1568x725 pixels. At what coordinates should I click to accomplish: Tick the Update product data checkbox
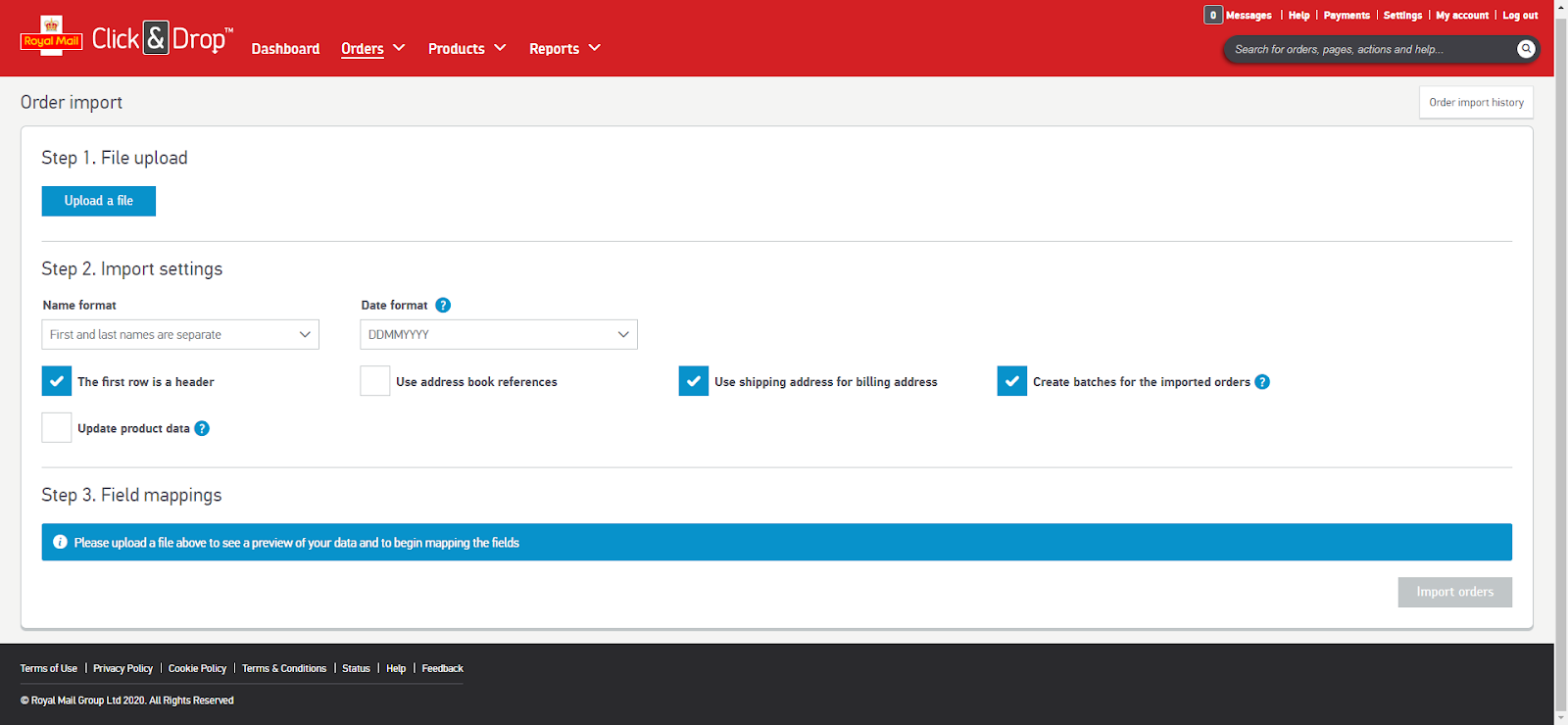pos(57,427)
